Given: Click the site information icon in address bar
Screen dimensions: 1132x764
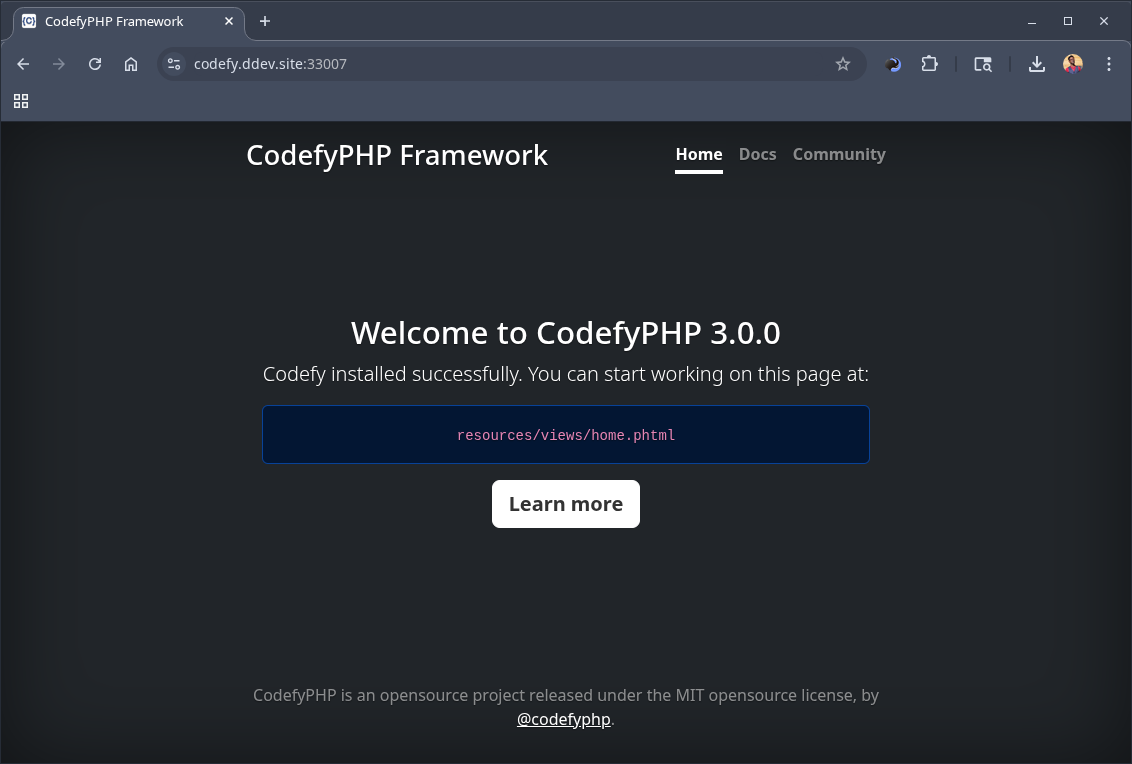Looking at the screenshot, I should click(174, 63).
